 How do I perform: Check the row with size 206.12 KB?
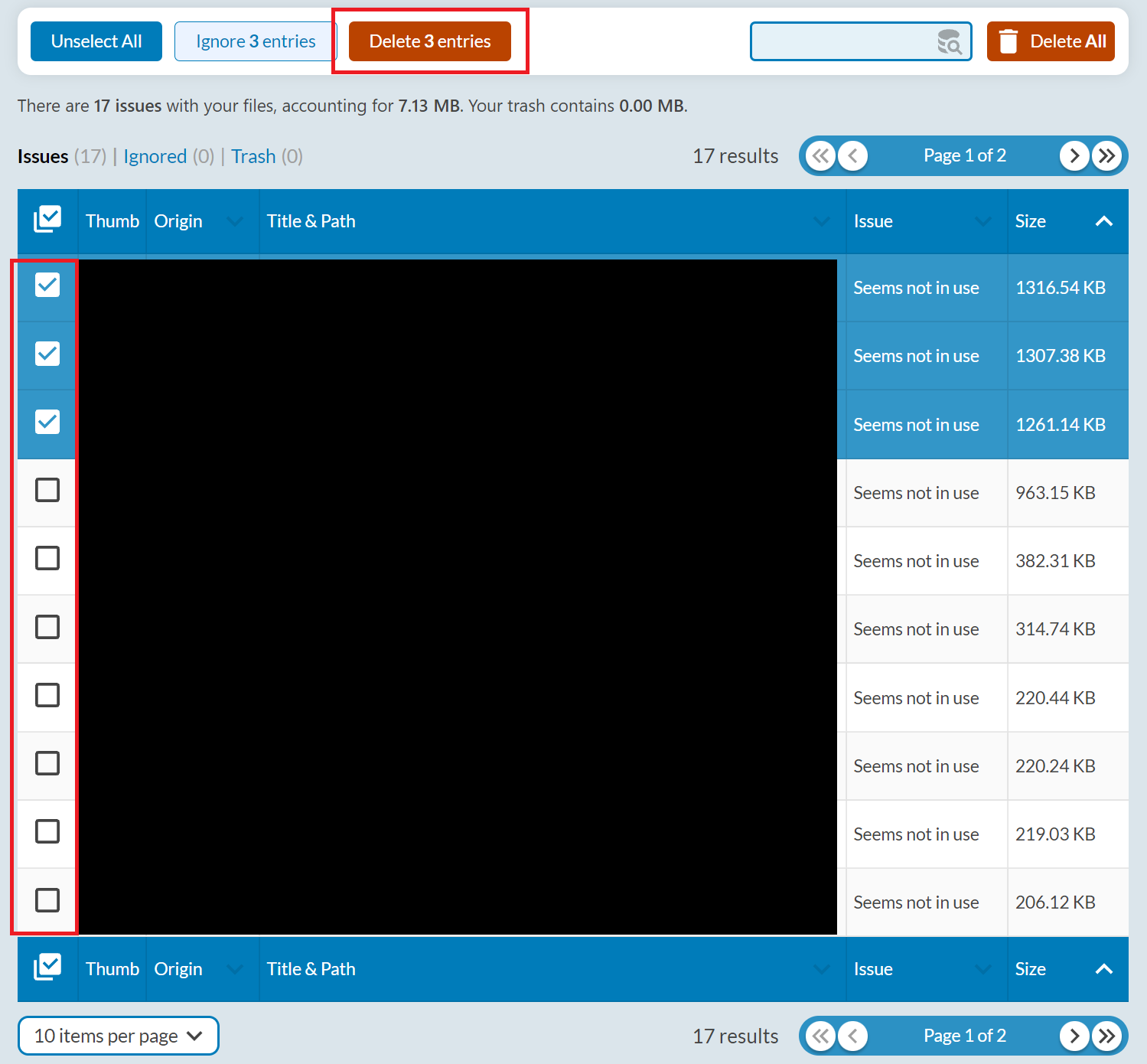47,900
